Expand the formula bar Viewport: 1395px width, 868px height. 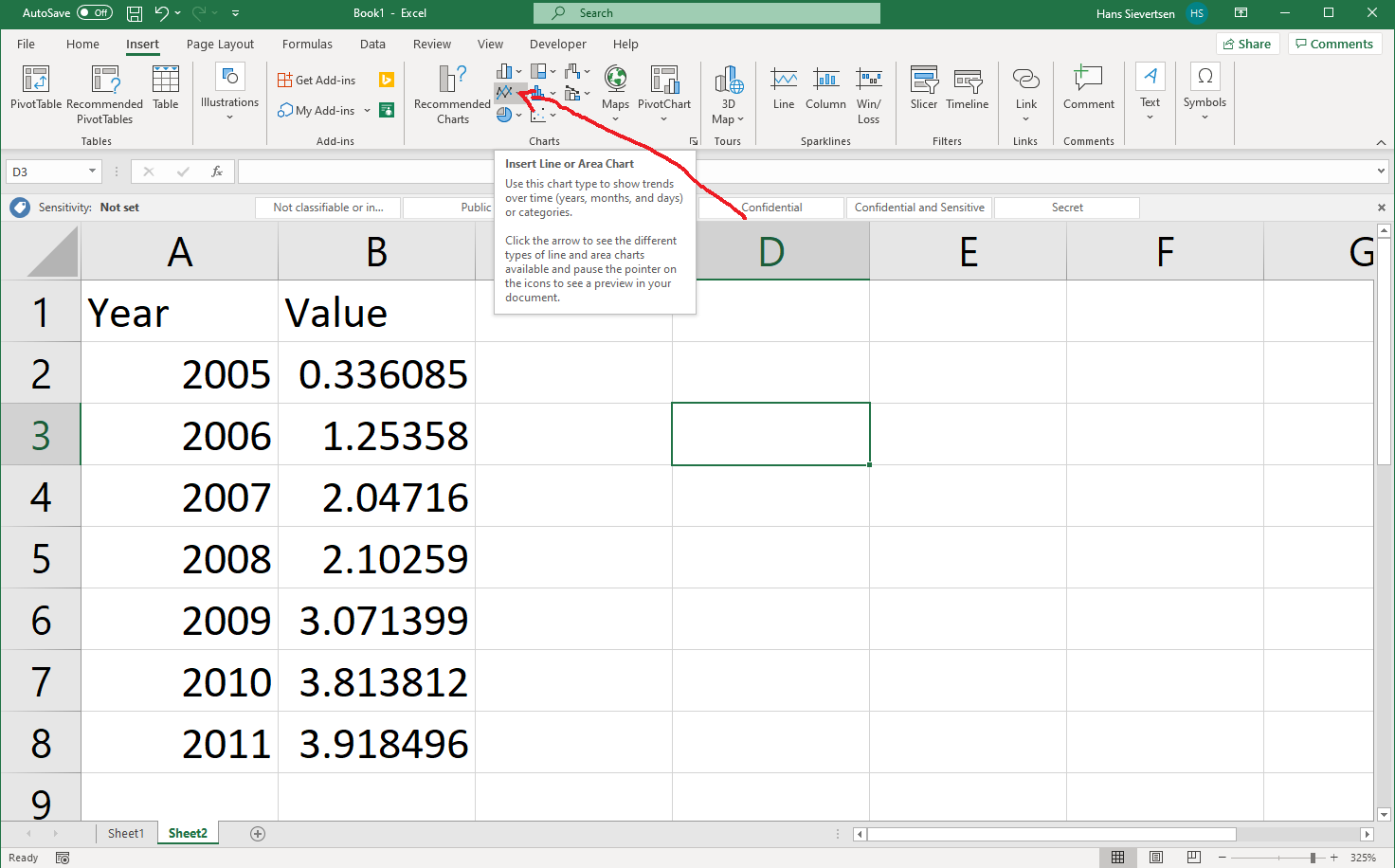[x=1381, y=172]
